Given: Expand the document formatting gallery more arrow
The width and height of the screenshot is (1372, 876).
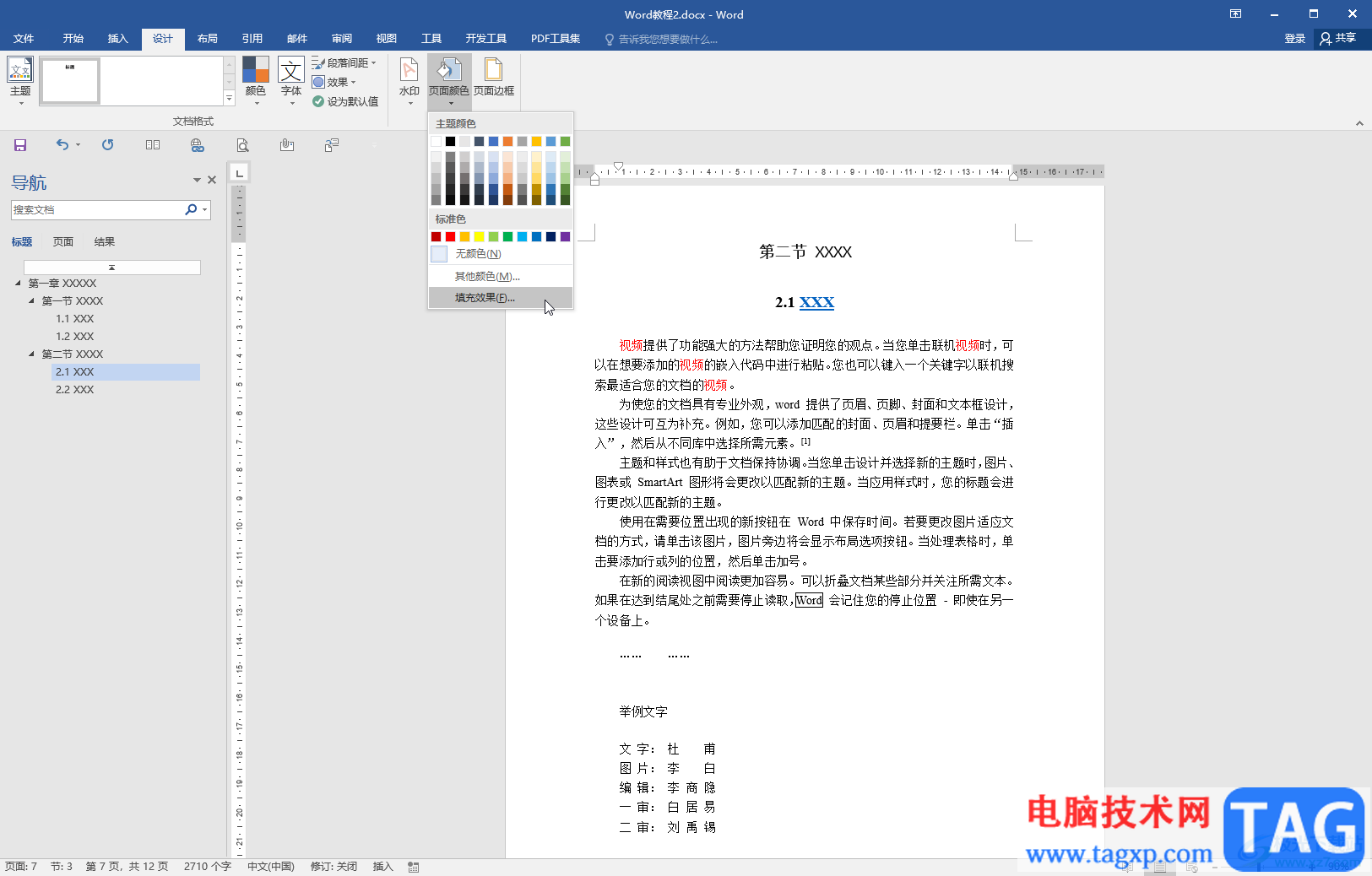Looking at the screenshot, I should [x=229, y=99].
